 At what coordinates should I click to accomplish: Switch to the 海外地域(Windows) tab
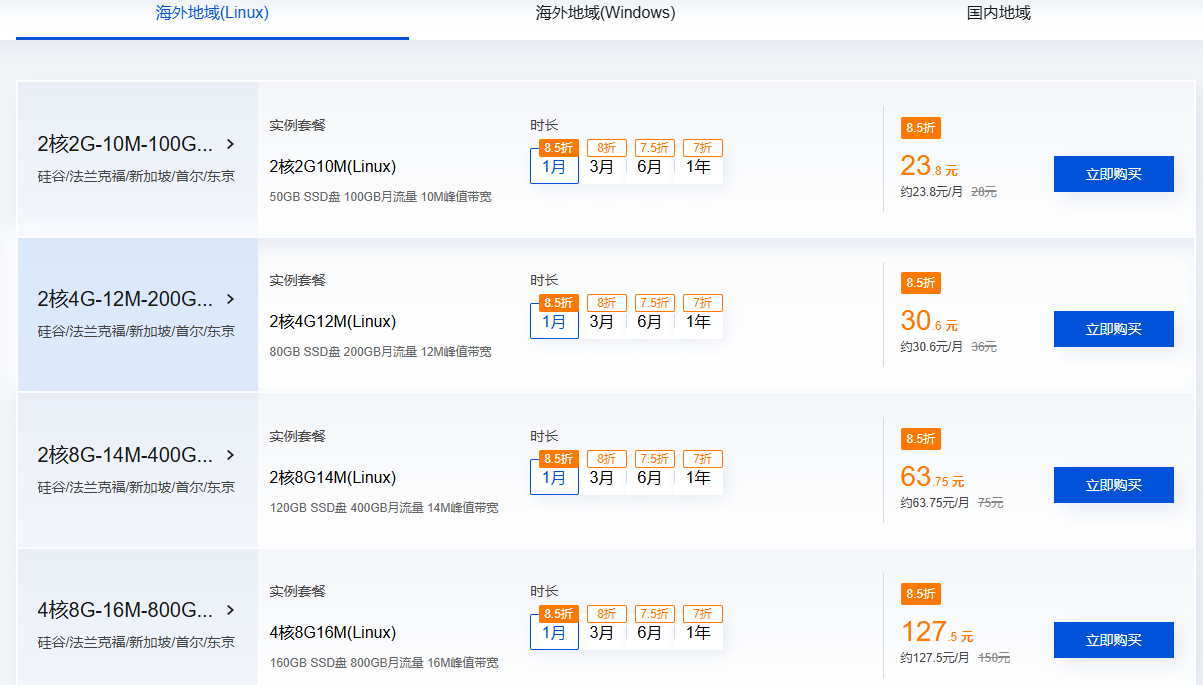pos(605,13)
